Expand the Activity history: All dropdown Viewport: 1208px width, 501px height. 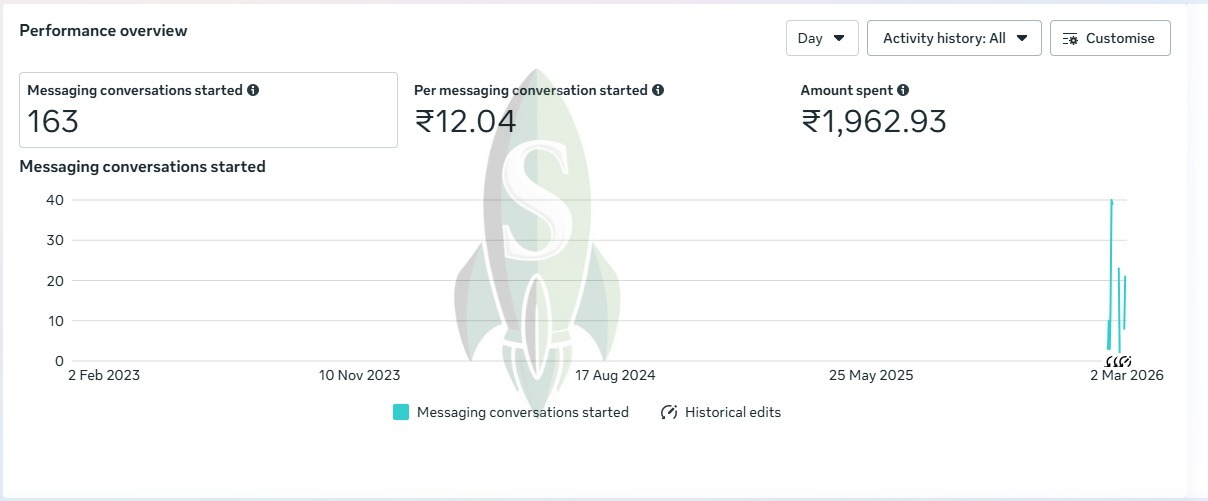coord(954,38)
